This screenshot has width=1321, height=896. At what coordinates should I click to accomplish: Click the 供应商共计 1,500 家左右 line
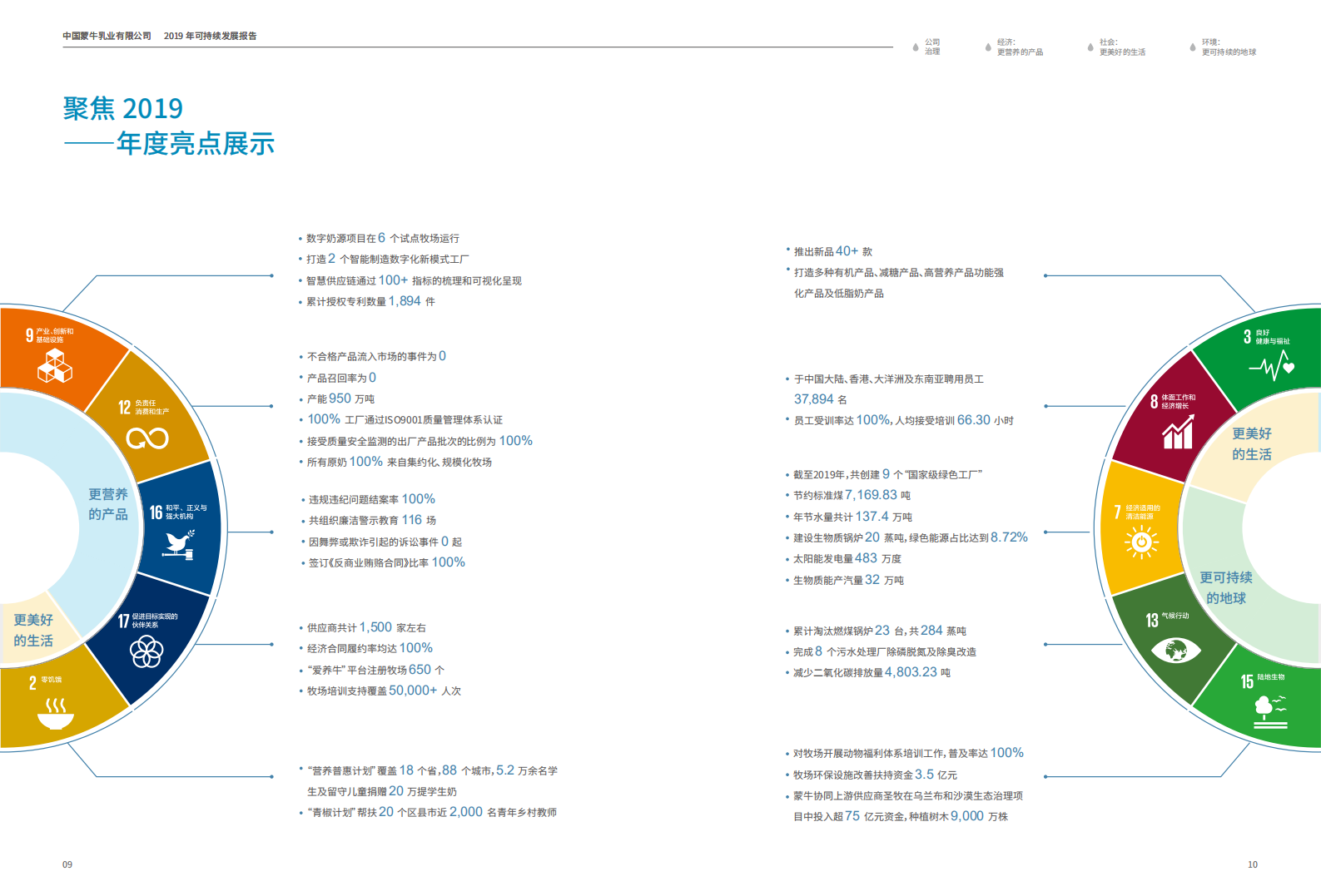tap(366, 627)
